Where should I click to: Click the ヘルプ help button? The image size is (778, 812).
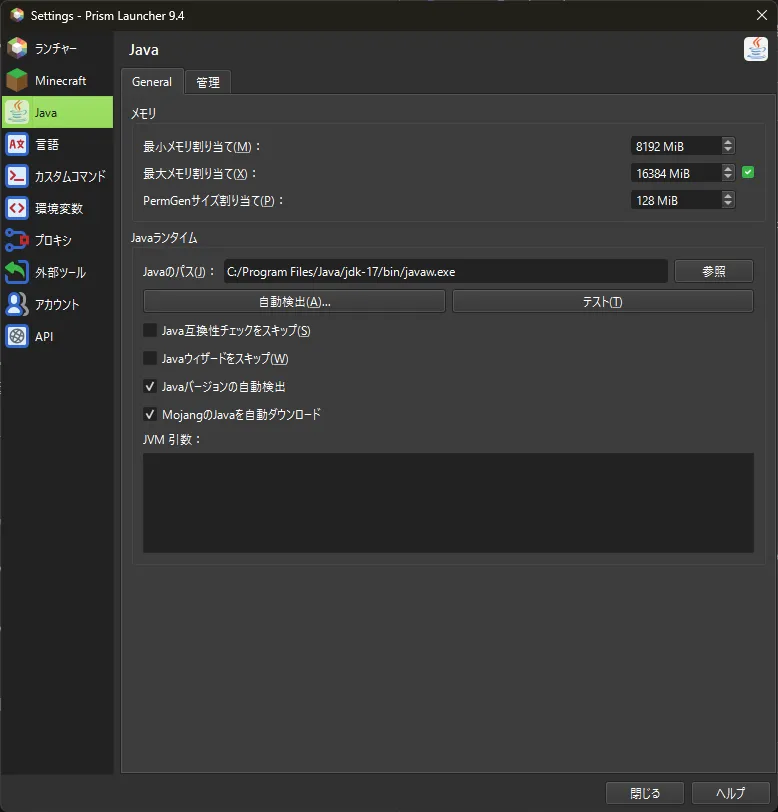[731, 793]
